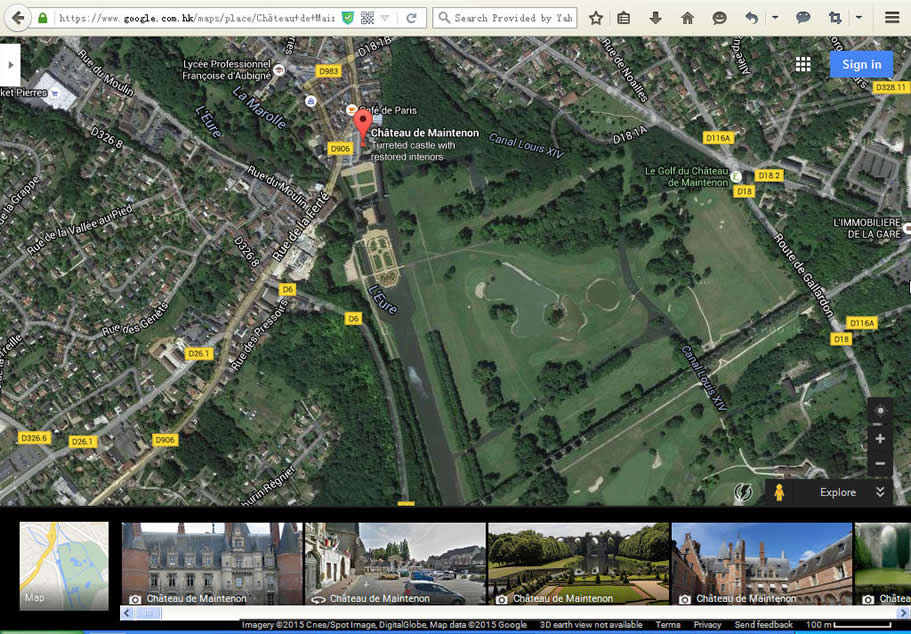Go back to the previous page
911x634 pixels.
(18, 18)
